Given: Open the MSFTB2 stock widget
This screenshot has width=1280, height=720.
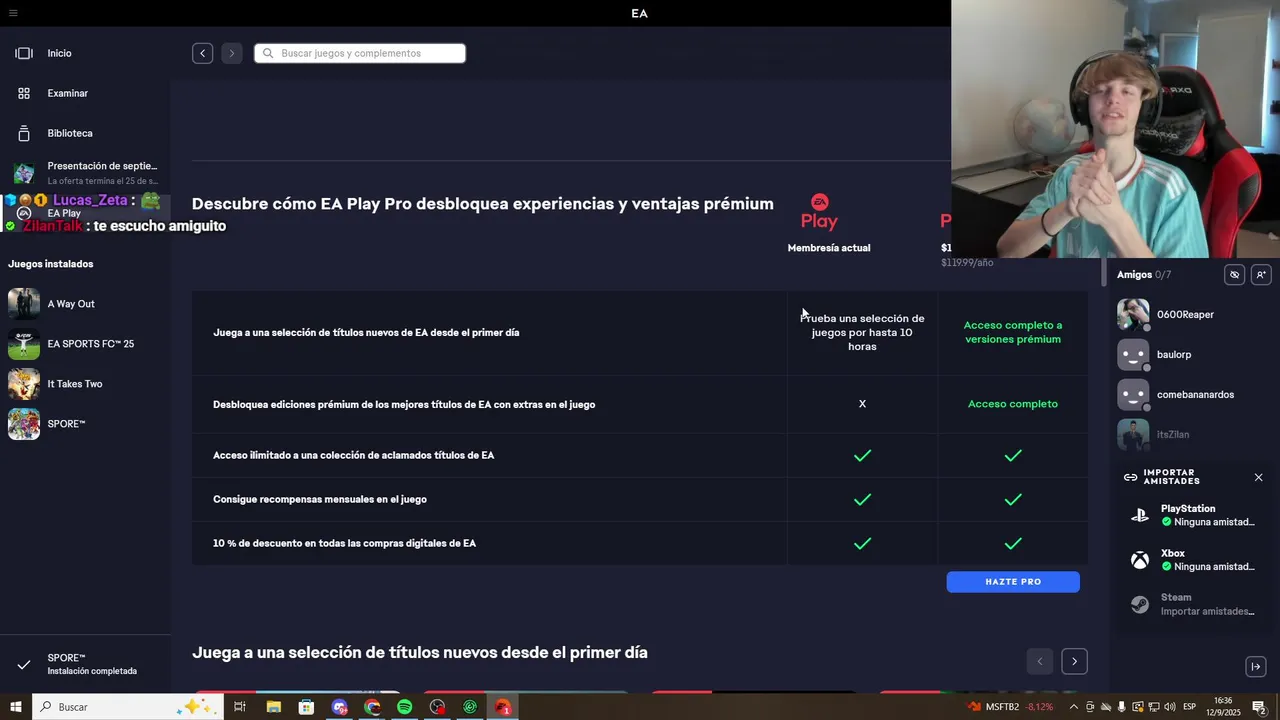Looking at the screenshot, I should pos(1010,707).
